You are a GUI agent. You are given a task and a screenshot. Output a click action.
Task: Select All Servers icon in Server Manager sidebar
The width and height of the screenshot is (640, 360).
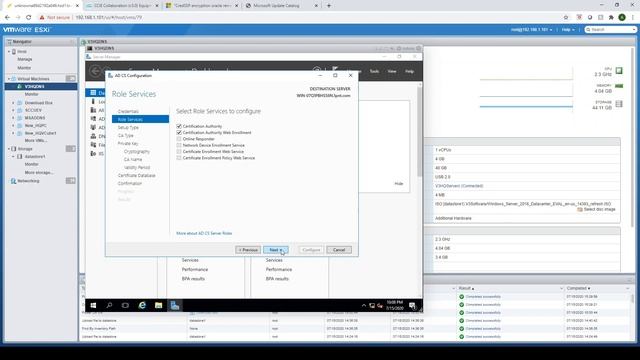coord(93,110)
